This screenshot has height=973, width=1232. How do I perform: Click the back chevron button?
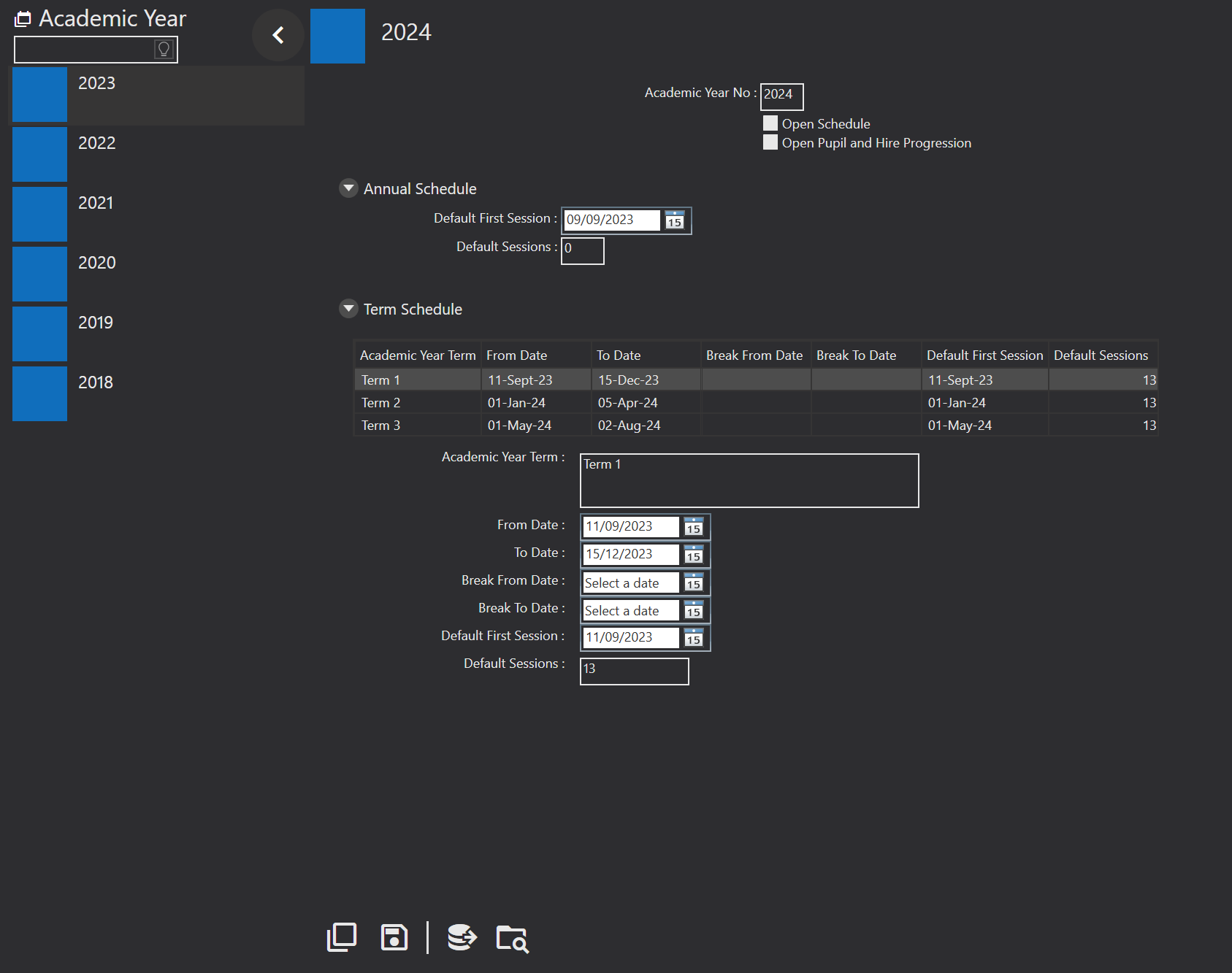pyautogui.click(x=278, y=35)
